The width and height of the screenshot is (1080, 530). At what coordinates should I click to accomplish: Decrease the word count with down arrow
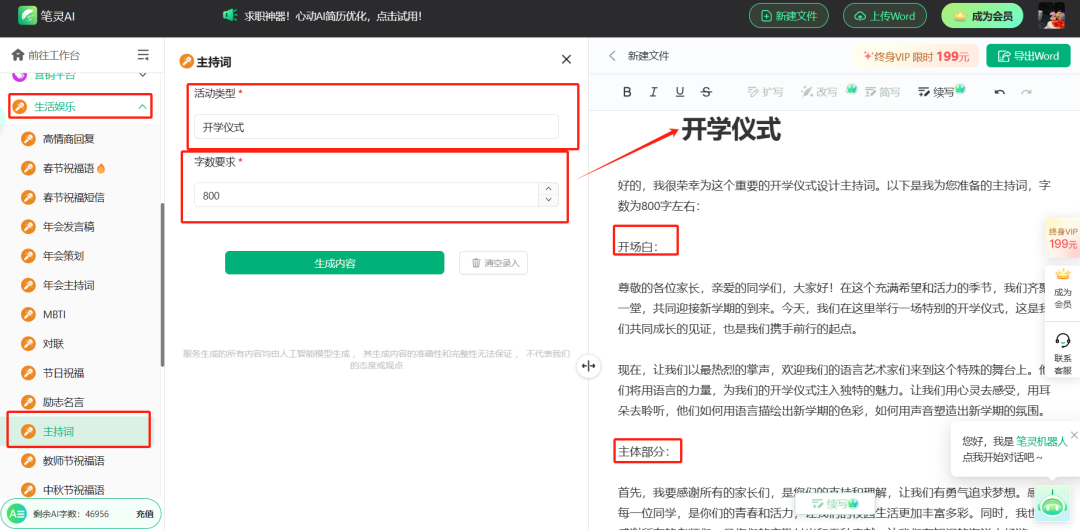coord(548,201)
